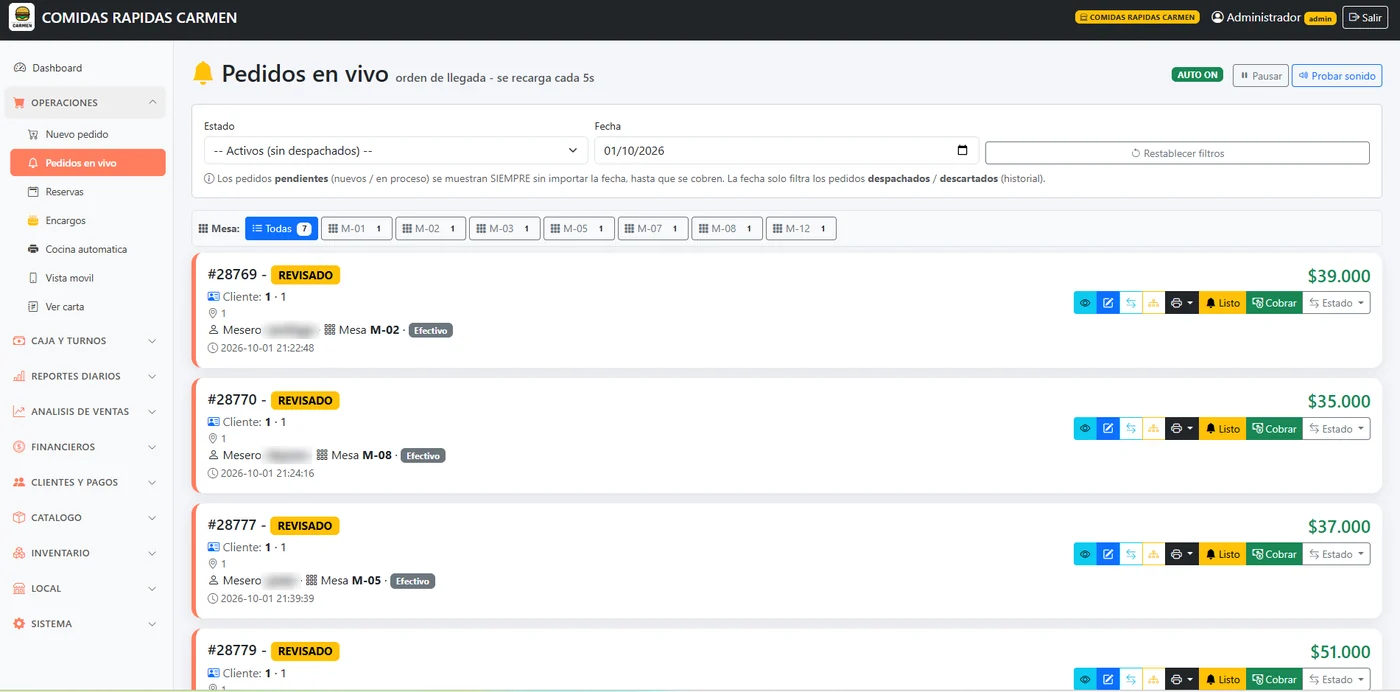View details of order #28769
The image size is (1400, 692).
coord(1085,303)
